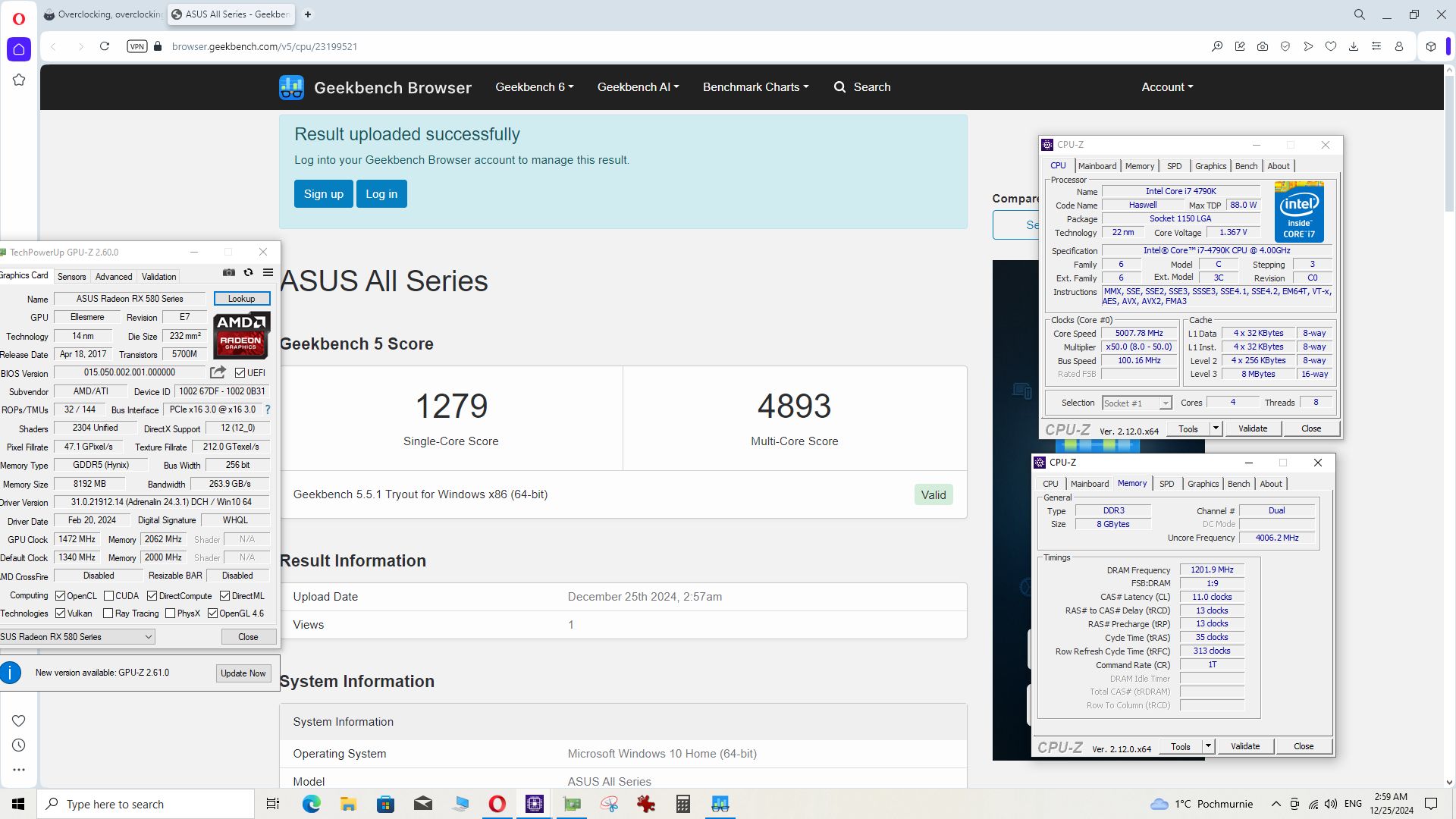Open Opera easy setup icon
1456x819 pixels.
pos(1376,46)
